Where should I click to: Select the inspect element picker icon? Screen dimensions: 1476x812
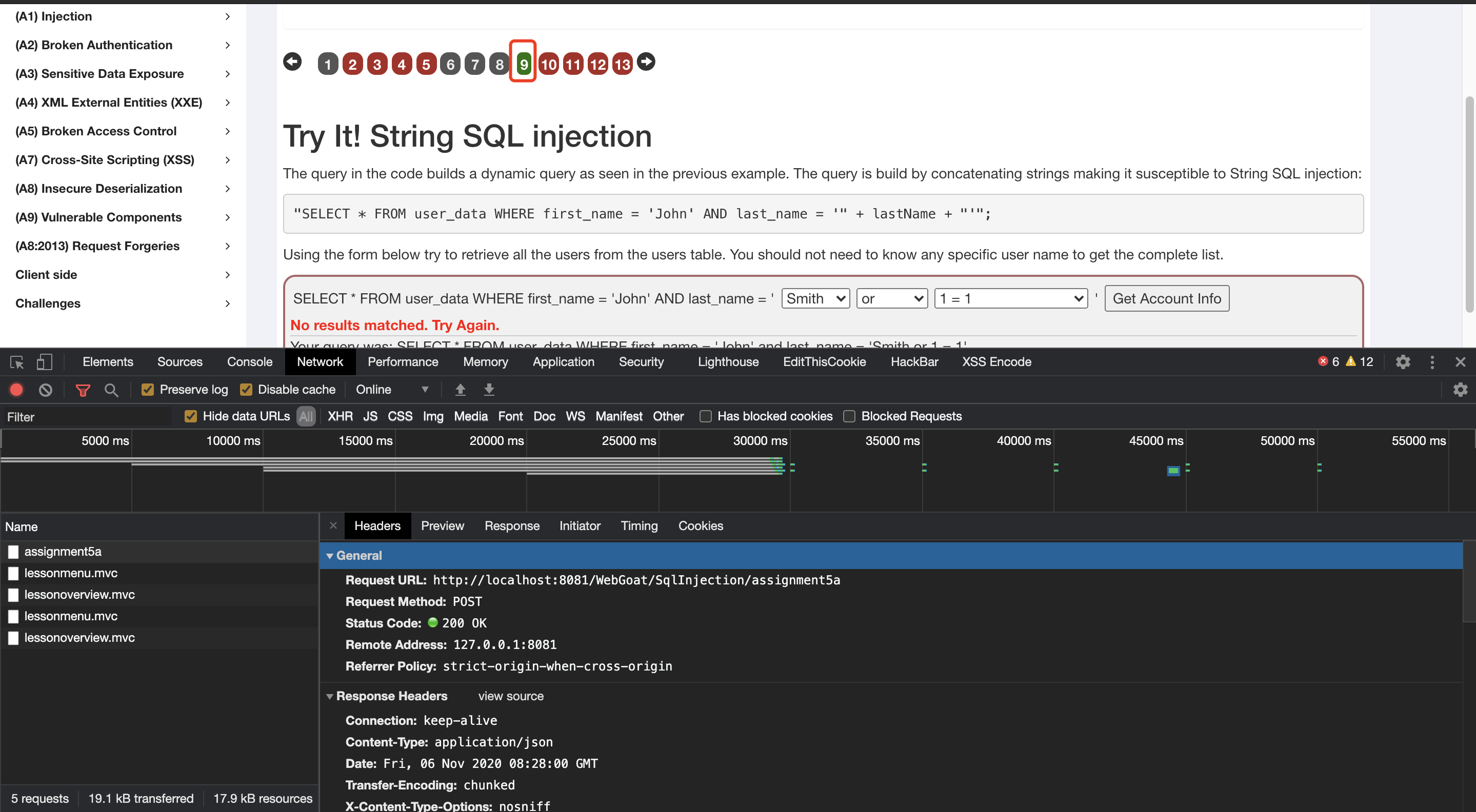pyautogui.click(x=16, y=362)
